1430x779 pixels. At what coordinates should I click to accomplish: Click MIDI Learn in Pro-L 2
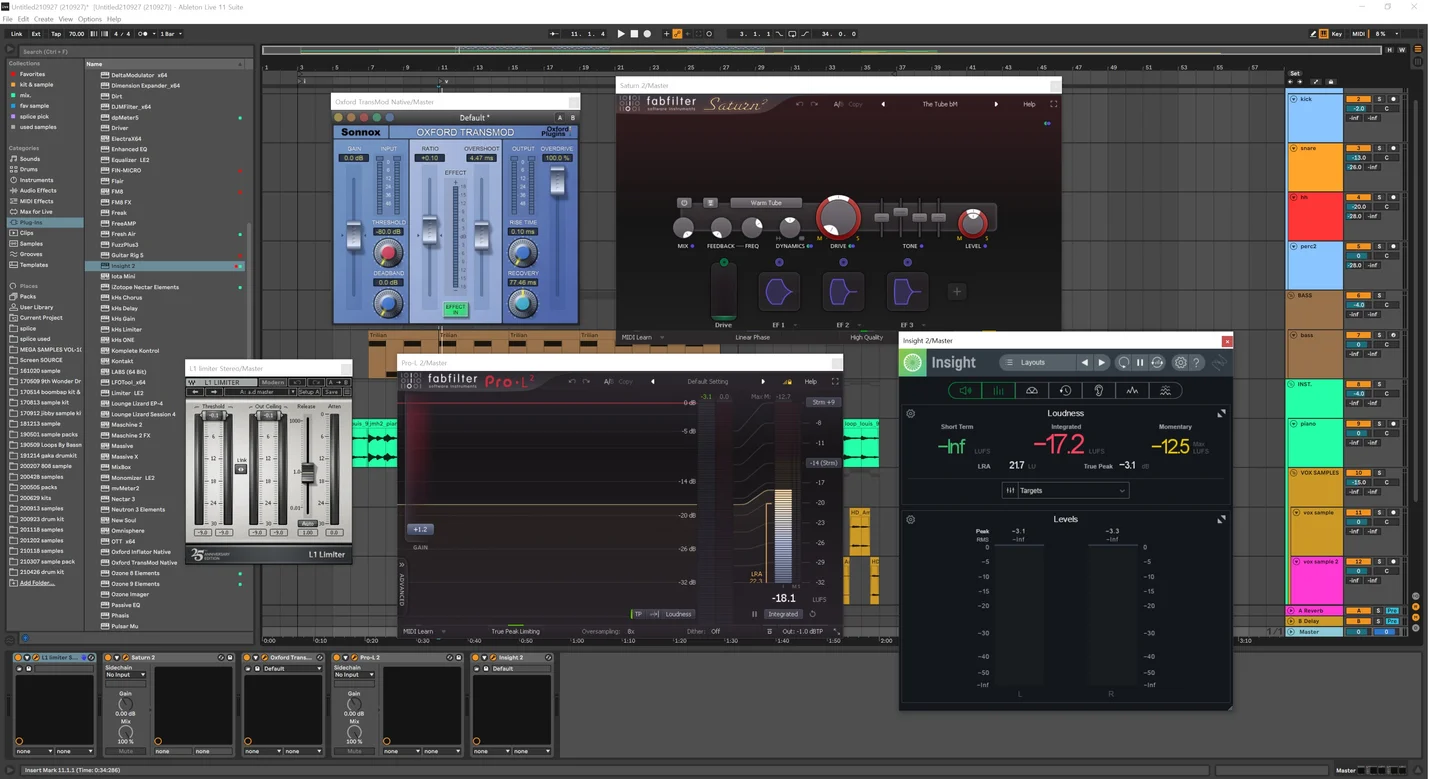pyautogui.click(x=418, y=631)
